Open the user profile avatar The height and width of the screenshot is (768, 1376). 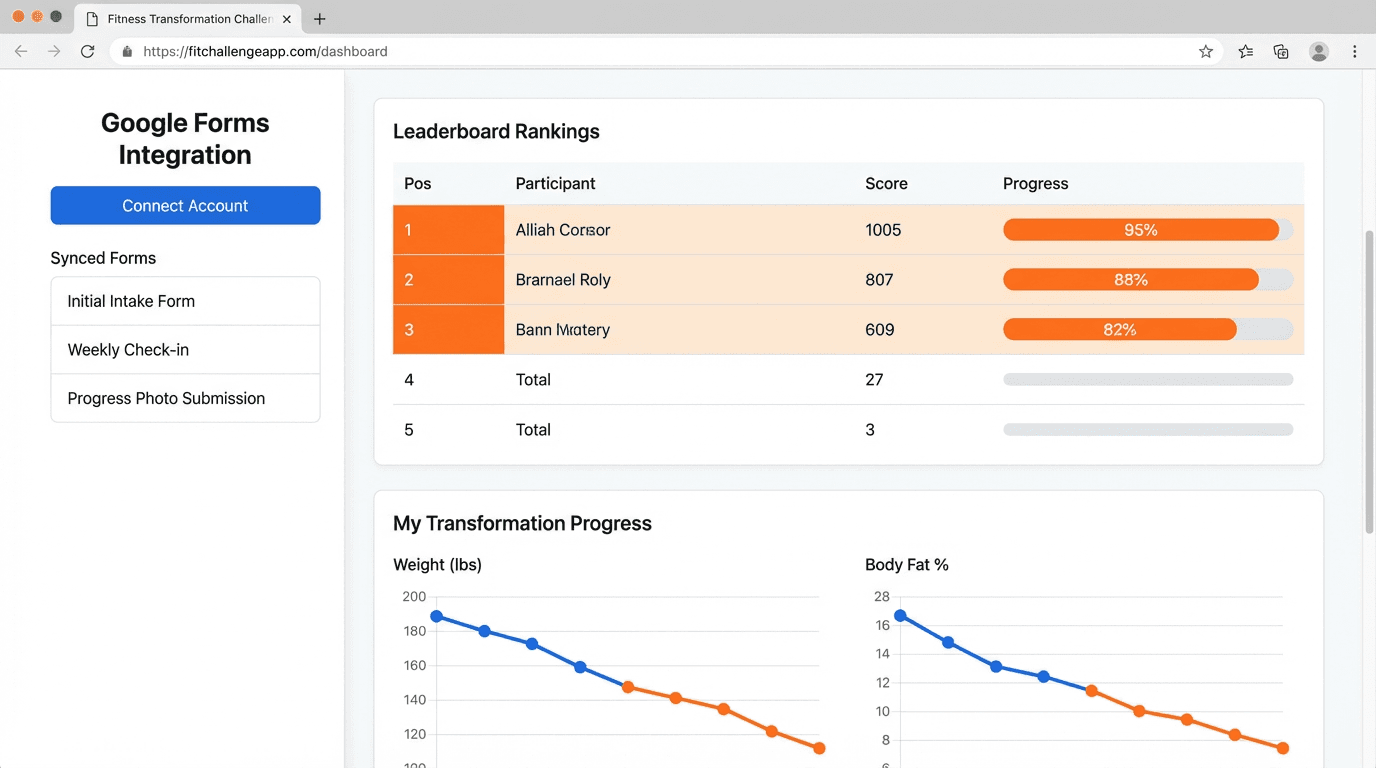[x=1319, y=51]
